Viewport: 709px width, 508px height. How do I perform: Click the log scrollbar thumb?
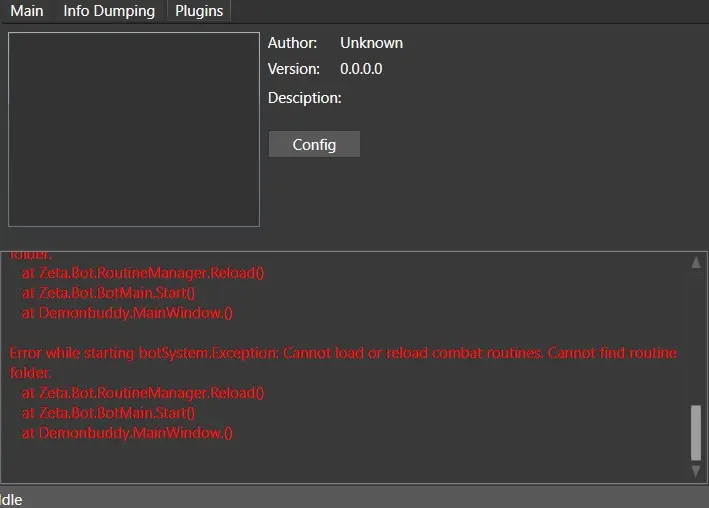[696, 432]
